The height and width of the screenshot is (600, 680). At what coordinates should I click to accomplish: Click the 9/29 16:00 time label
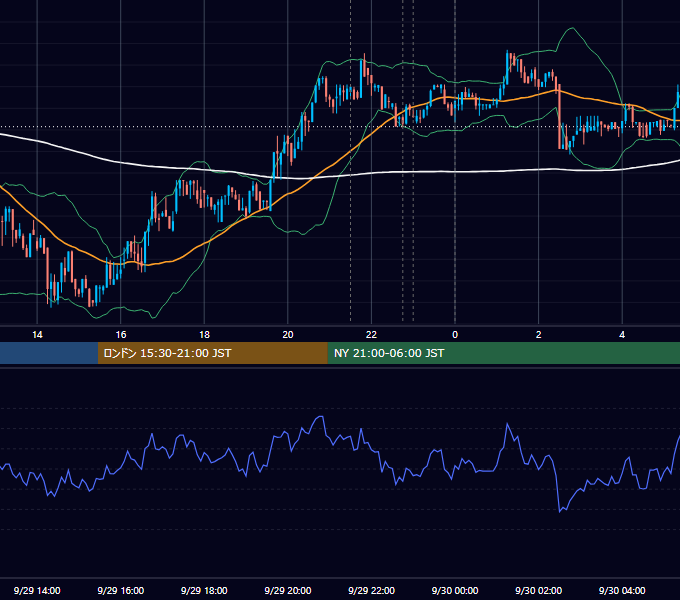pos(121,590)
